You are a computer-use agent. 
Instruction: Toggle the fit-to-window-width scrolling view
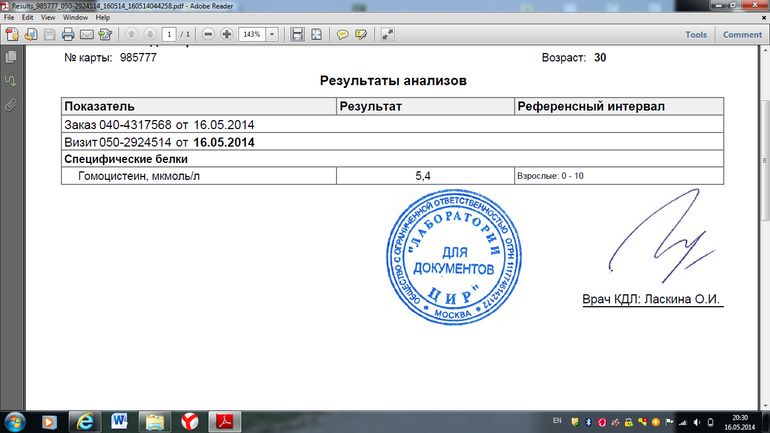[x=297, y=34]
